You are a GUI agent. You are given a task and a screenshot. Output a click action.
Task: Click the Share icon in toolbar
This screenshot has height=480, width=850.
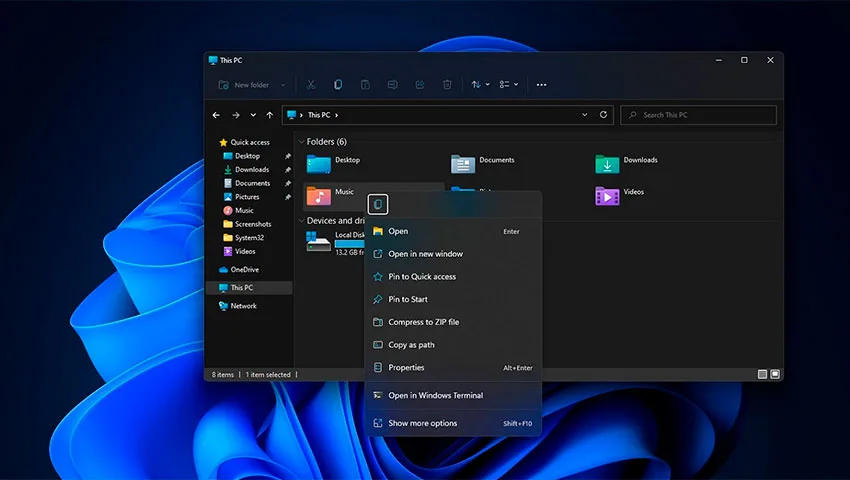point(420,85)
